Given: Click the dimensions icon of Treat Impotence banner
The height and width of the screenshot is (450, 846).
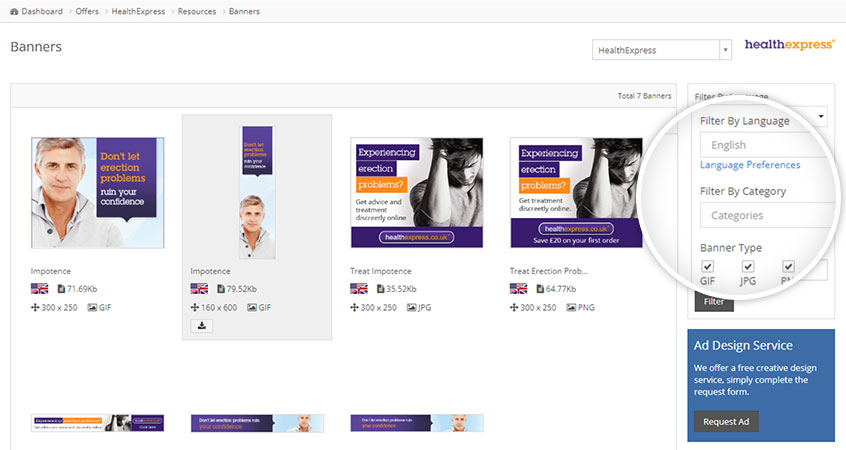Looking at the screenshot, I should [x=354, y=307].
